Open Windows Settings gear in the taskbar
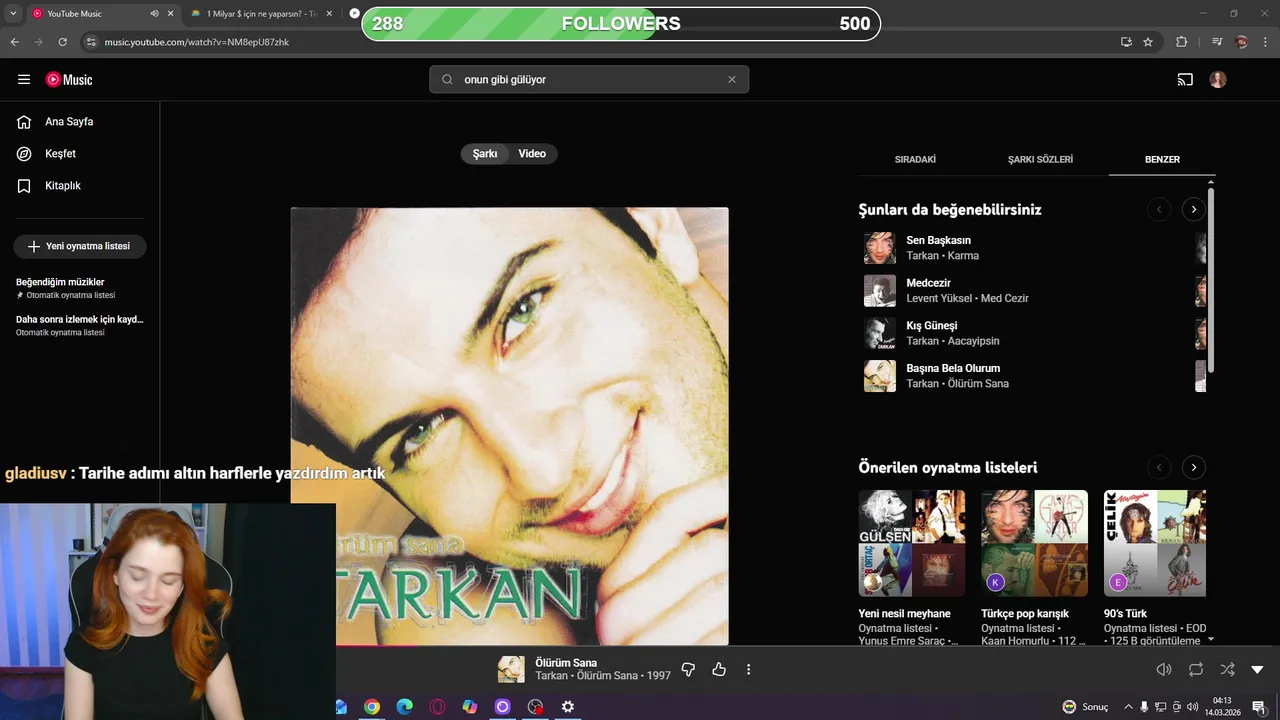The width and height of the screenshot is (1280, 720). (x=568, y=707)
